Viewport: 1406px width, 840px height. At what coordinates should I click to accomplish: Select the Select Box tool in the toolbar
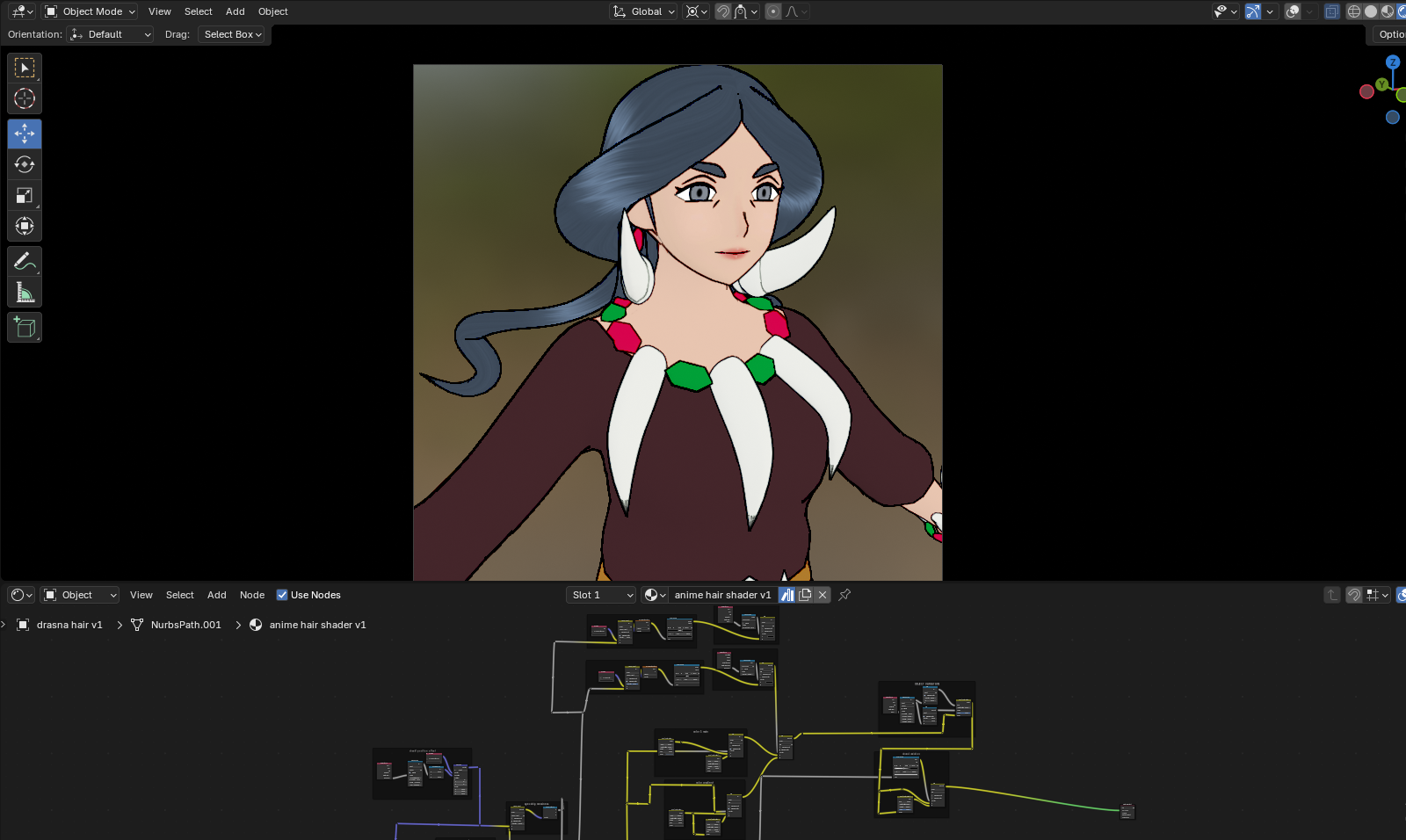point(25,68)
